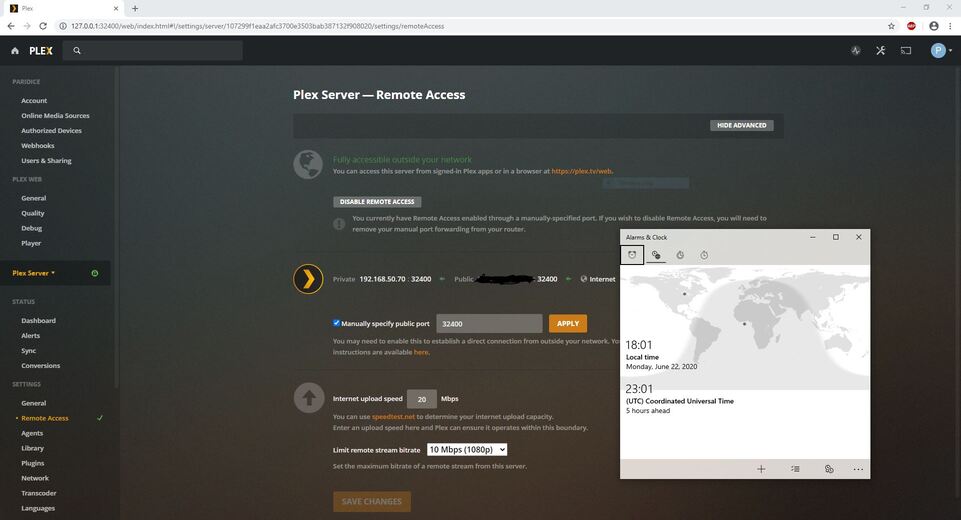
Task: Click the select clocks list icon
Action: coord(795,469)
